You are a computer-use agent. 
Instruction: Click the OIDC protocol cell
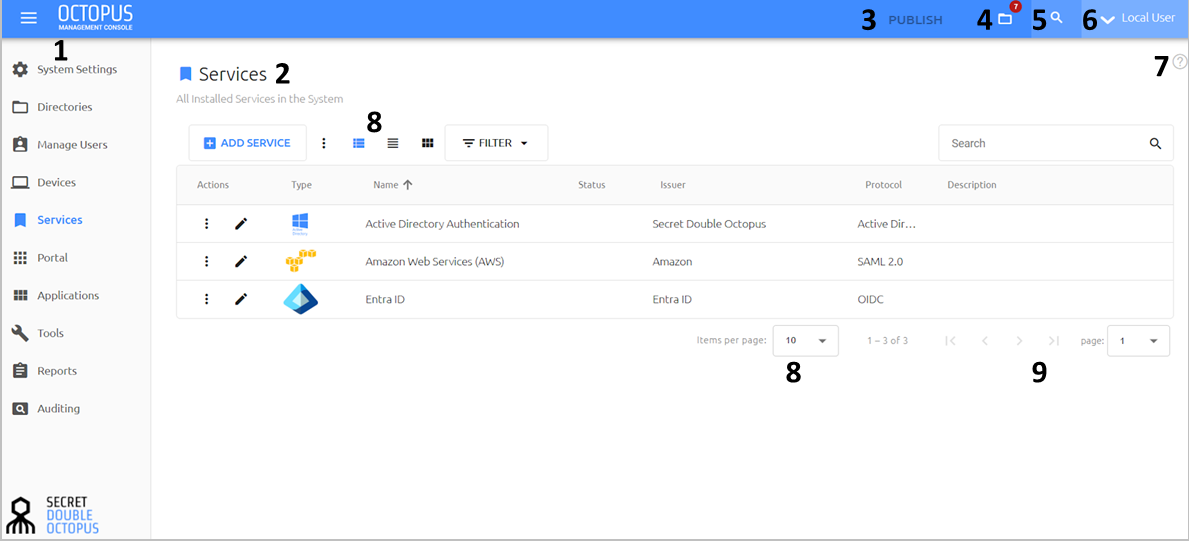pyautogui.click(x=870, y=299)
